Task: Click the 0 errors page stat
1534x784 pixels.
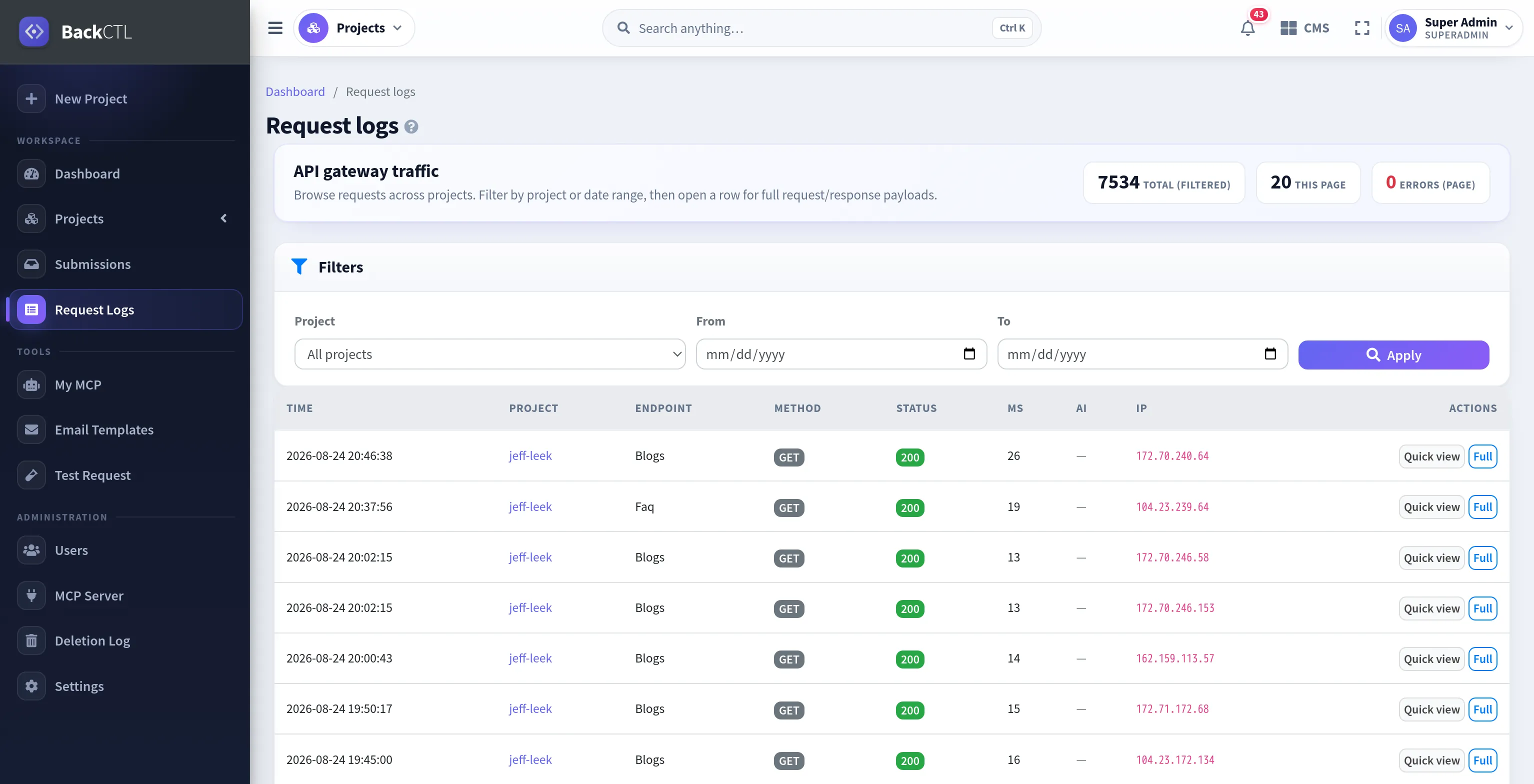Action: 1431,183
